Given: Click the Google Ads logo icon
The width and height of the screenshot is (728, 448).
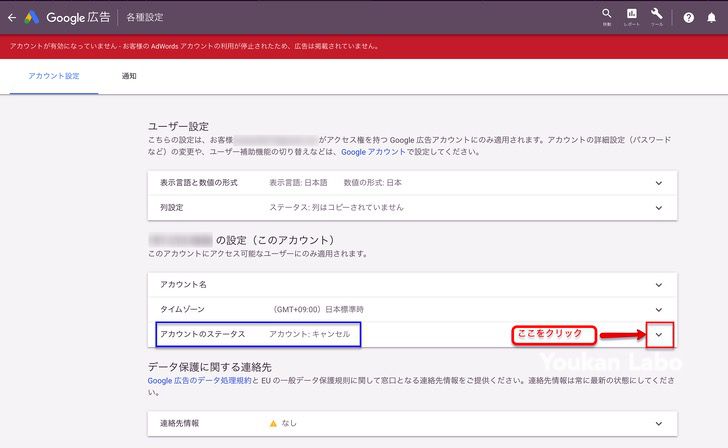Looking at the screenshot, I should point(32,18).
